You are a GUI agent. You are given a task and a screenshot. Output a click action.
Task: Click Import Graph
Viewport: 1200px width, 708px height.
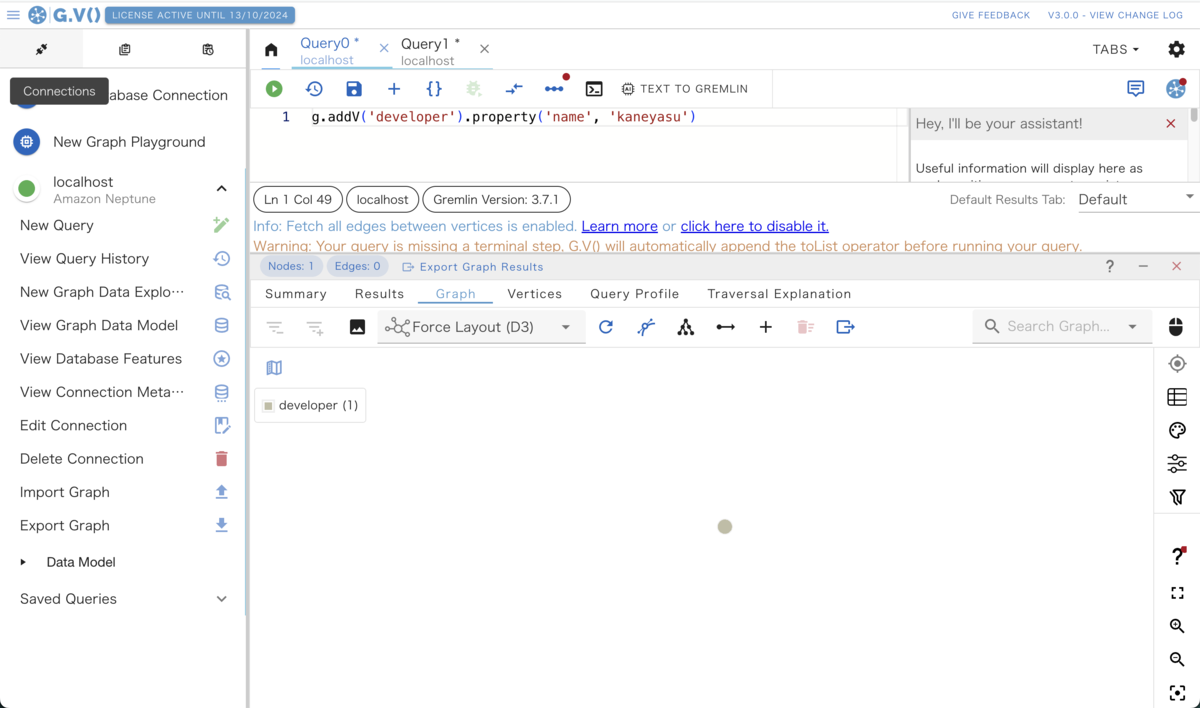[x=65, y=492]
